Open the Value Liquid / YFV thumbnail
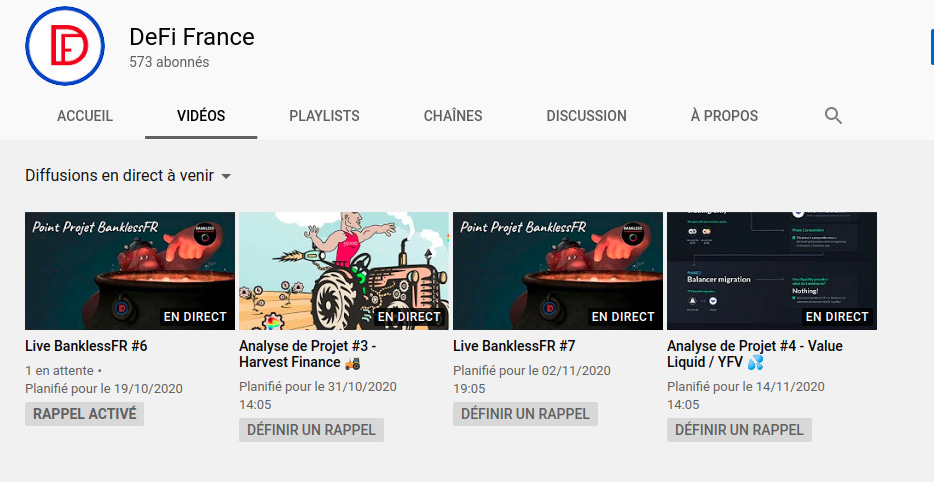Image resolution: width=934 pixels, height=482 pixels. point(772,271)
